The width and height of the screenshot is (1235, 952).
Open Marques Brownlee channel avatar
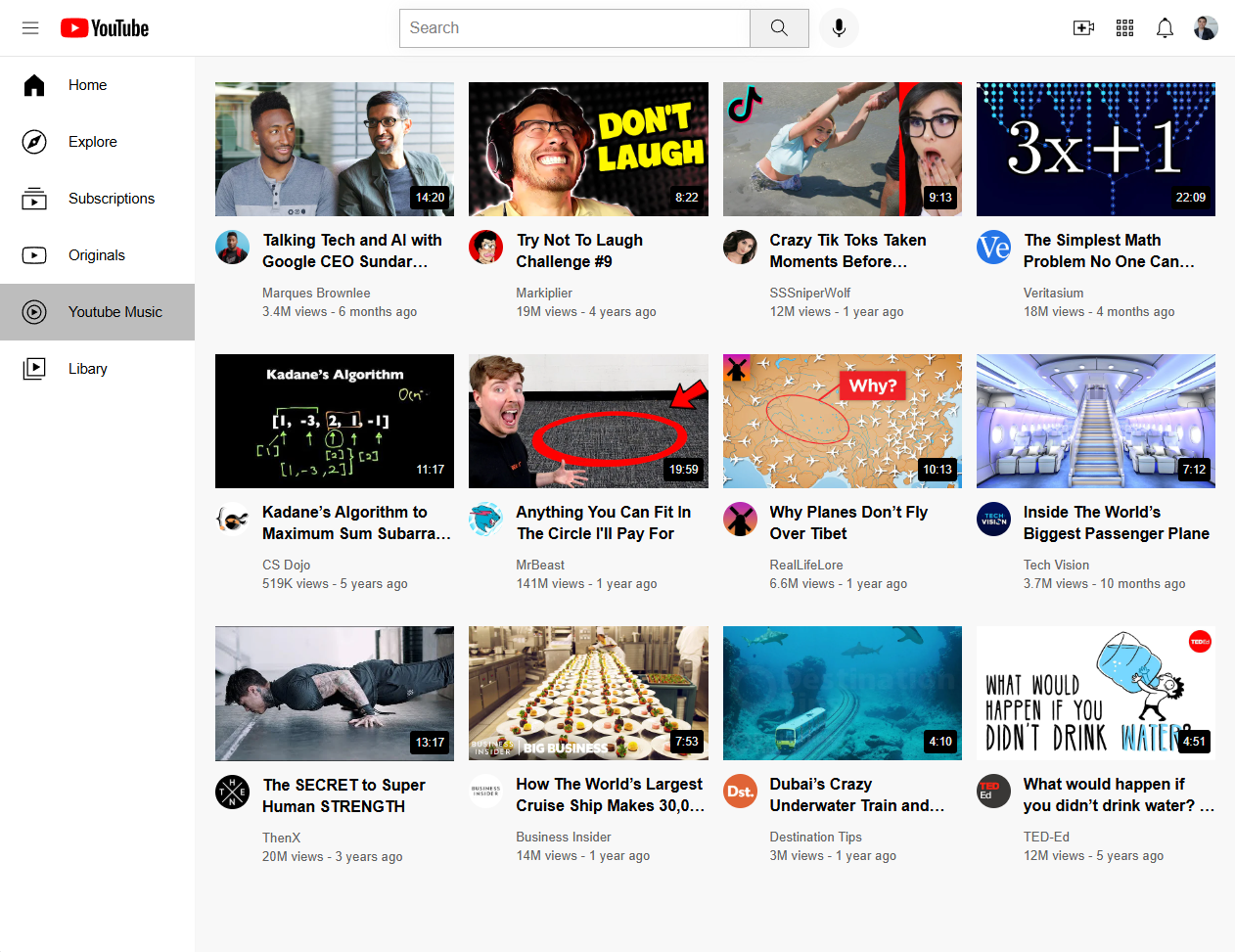coord(232,248)
